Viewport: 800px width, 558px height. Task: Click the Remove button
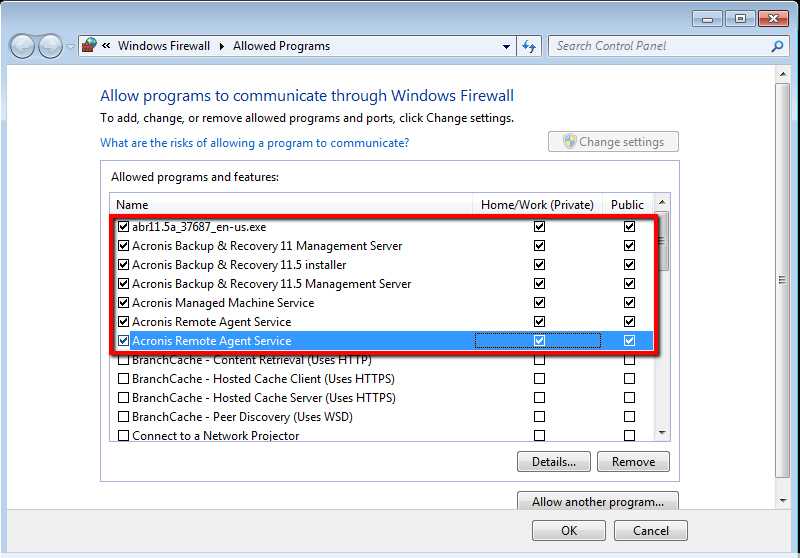coord(633,462)
